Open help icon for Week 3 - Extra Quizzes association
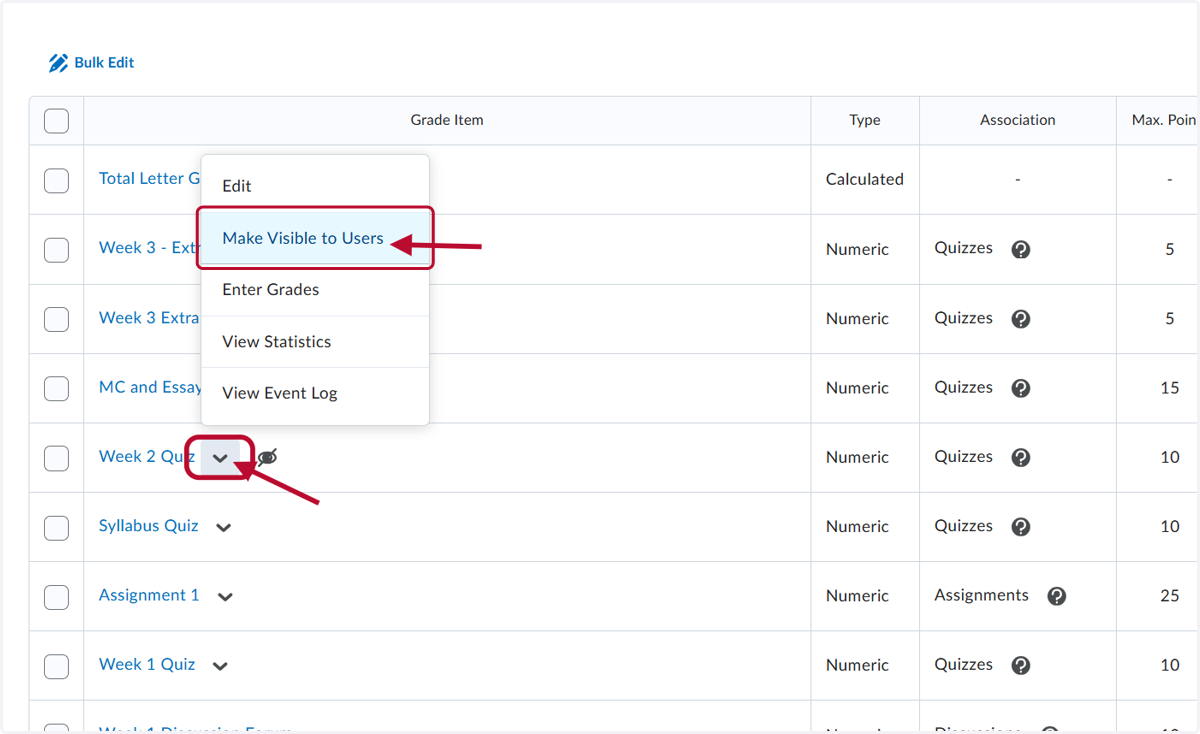Viewport: 1200px width, 734px height. (1021, 249)
